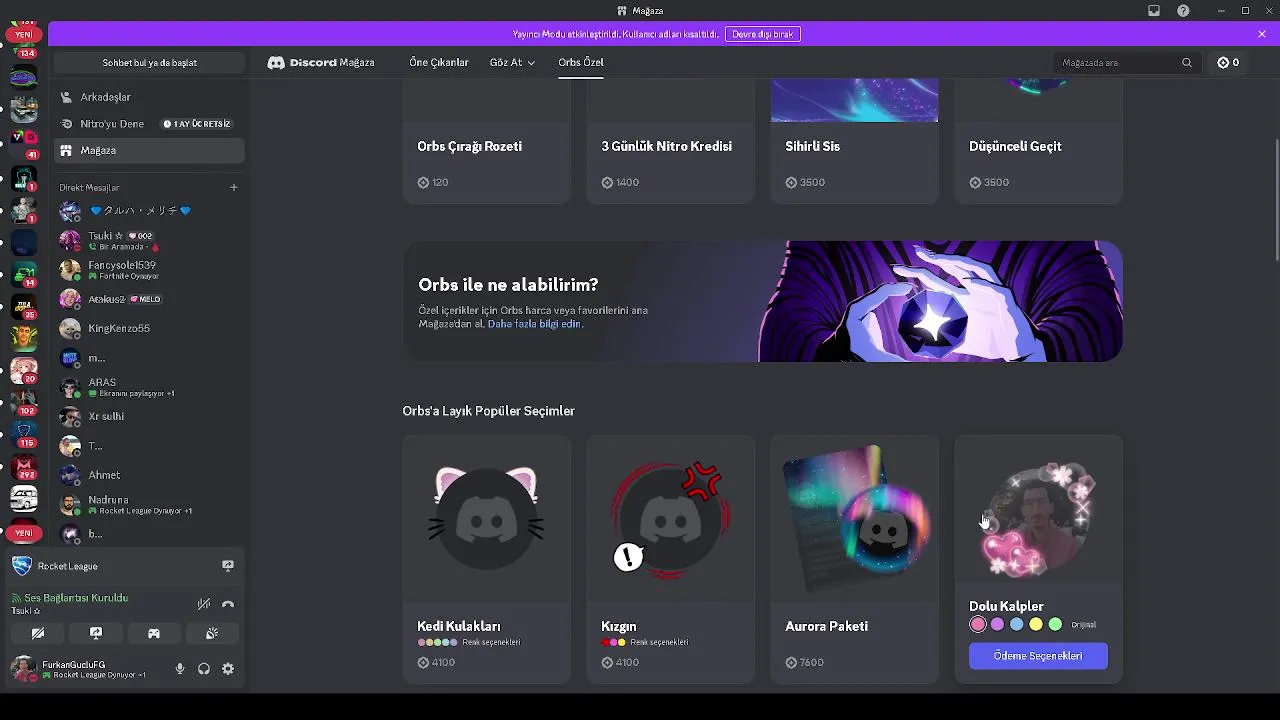
Task: Dismiss the purple streamer mode banner
Action: (x=1262, y=34)
